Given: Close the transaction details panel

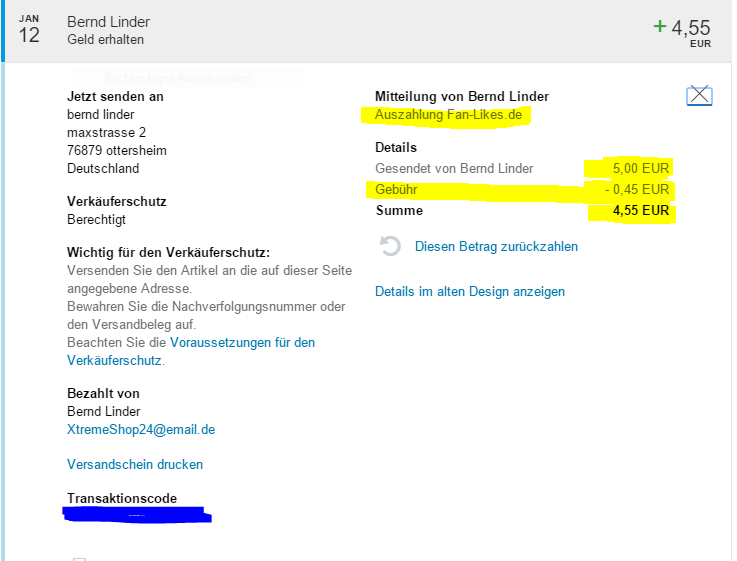Looking at the screenshot, I should (699, 96).
